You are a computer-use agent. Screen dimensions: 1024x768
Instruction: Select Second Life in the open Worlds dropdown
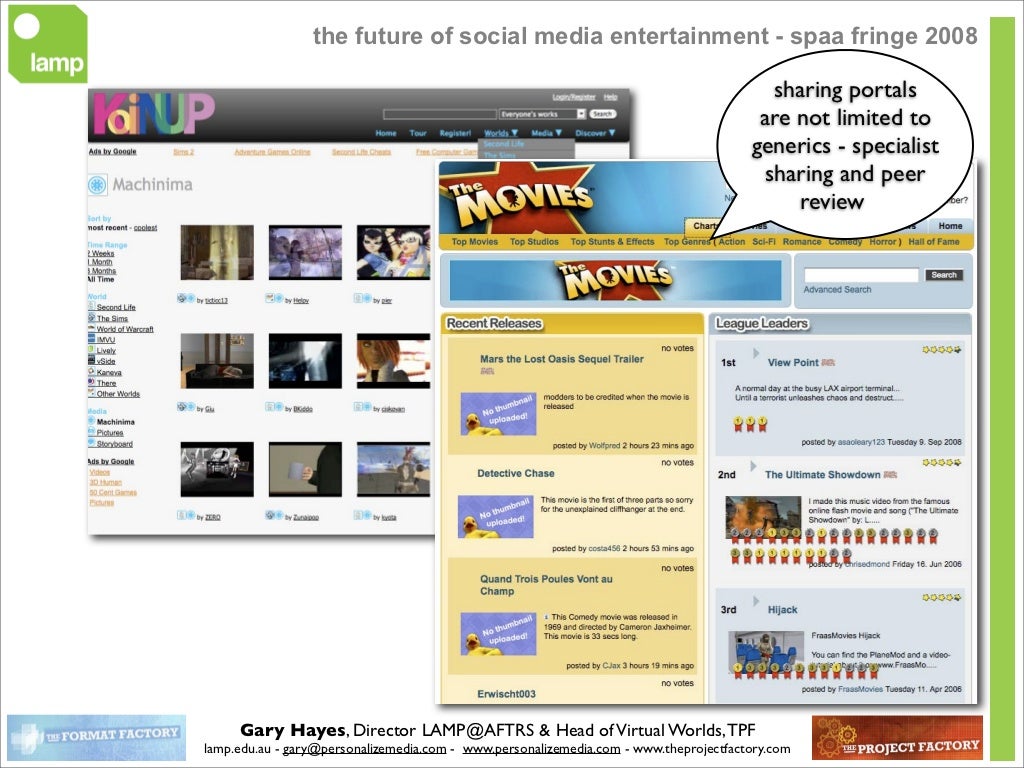coord(504,144)
